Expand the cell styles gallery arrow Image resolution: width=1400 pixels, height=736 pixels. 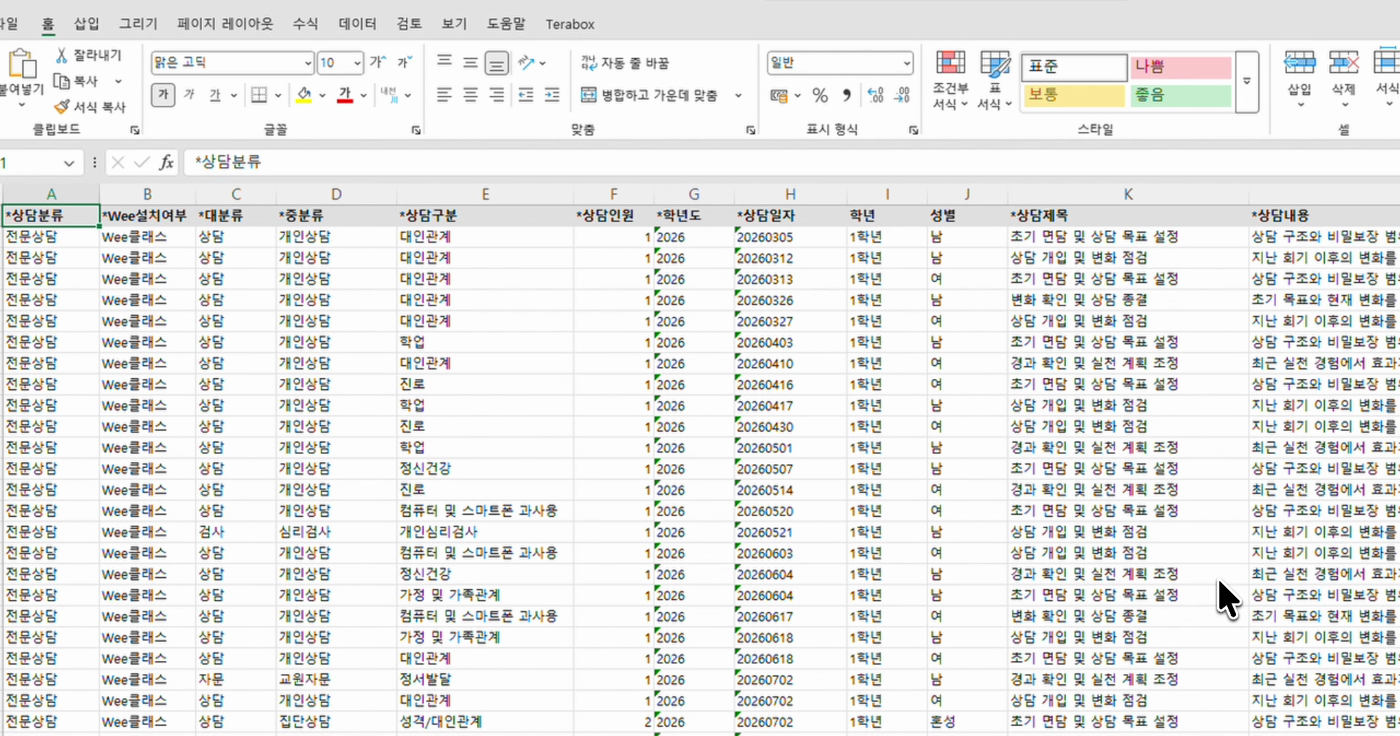(1247, 82)
